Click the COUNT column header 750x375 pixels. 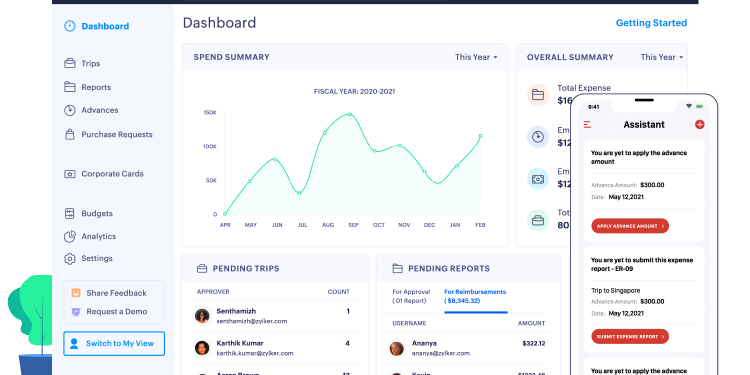pyautogui.click(x=339, y=292)
